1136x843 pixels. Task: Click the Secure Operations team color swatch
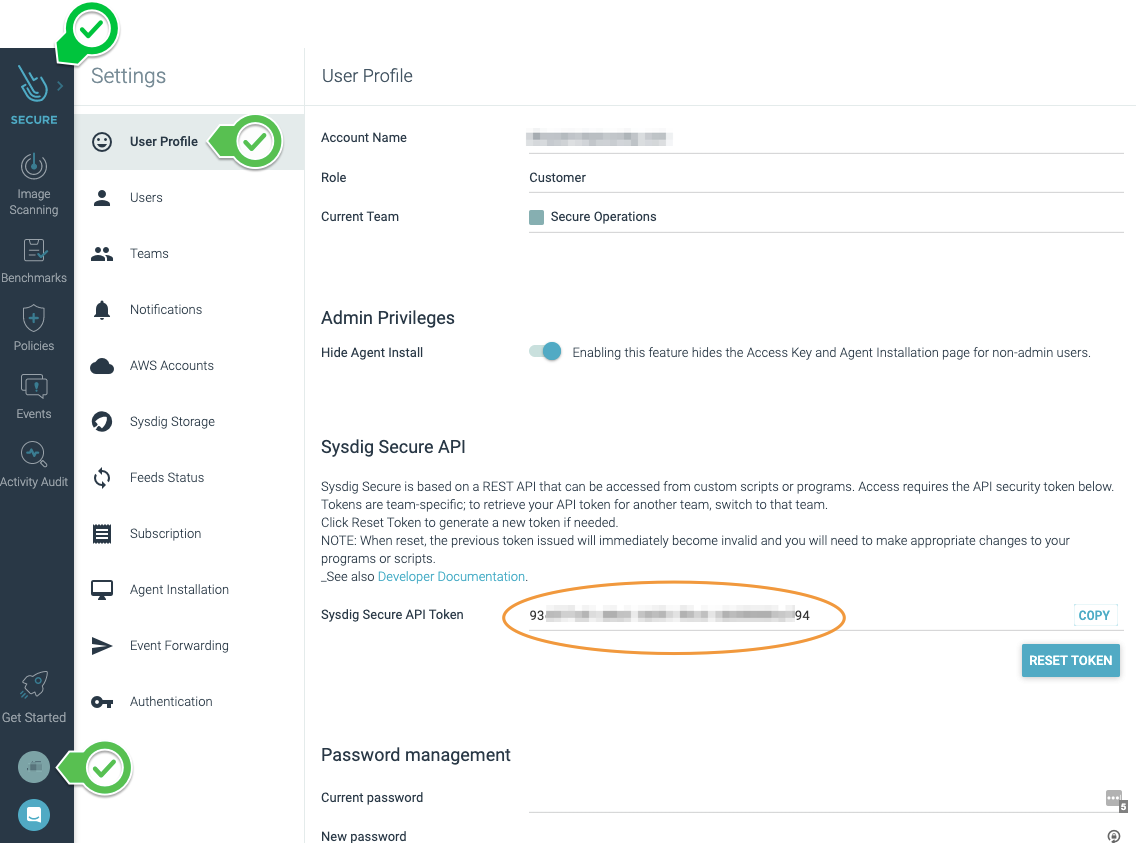[x=536, y=217]
